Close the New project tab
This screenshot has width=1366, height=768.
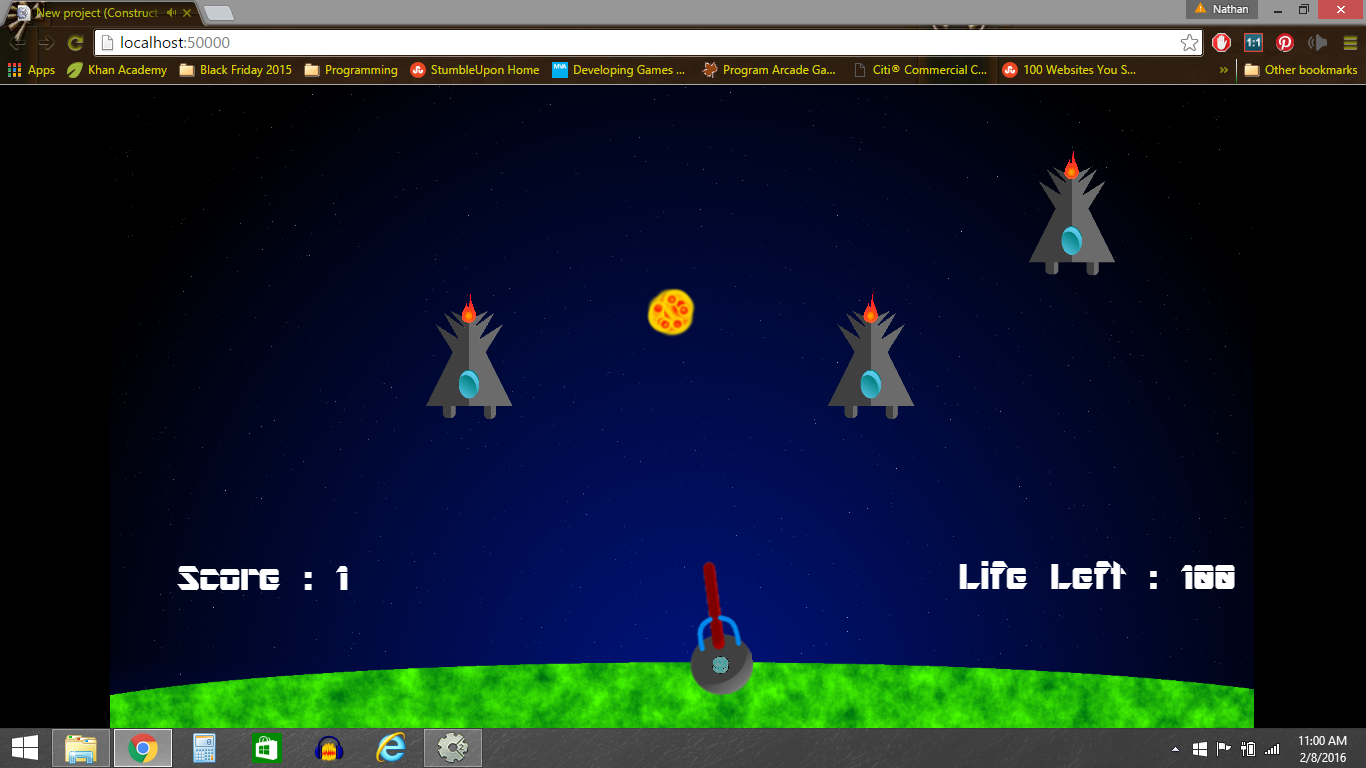coord(187,13)
